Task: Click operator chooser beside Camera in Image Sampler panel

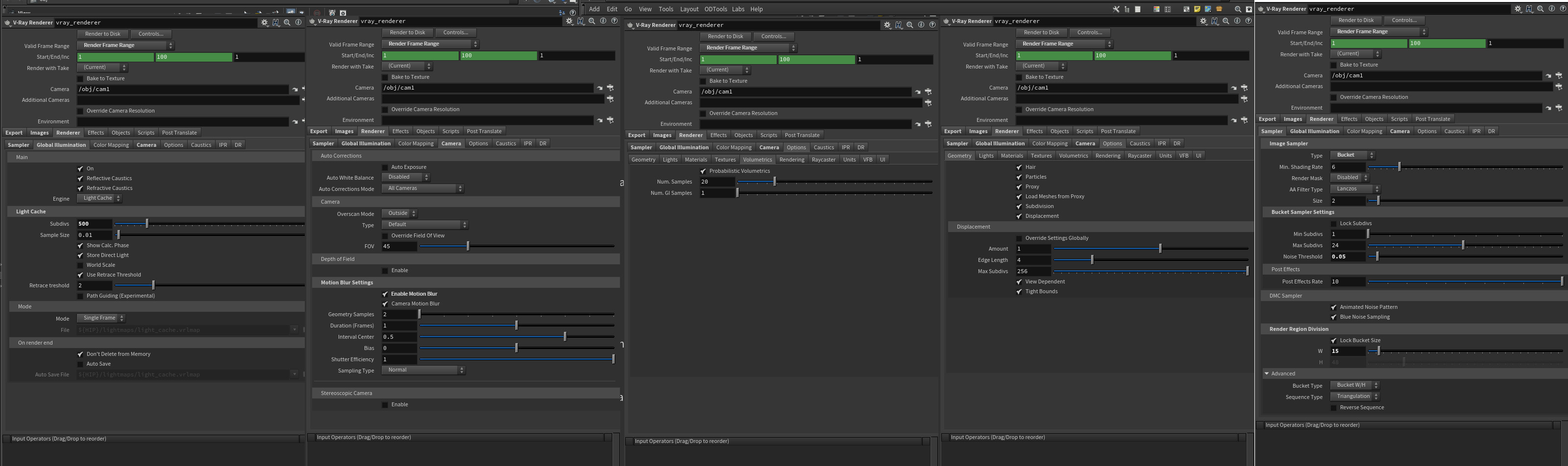Action: 1559,76
